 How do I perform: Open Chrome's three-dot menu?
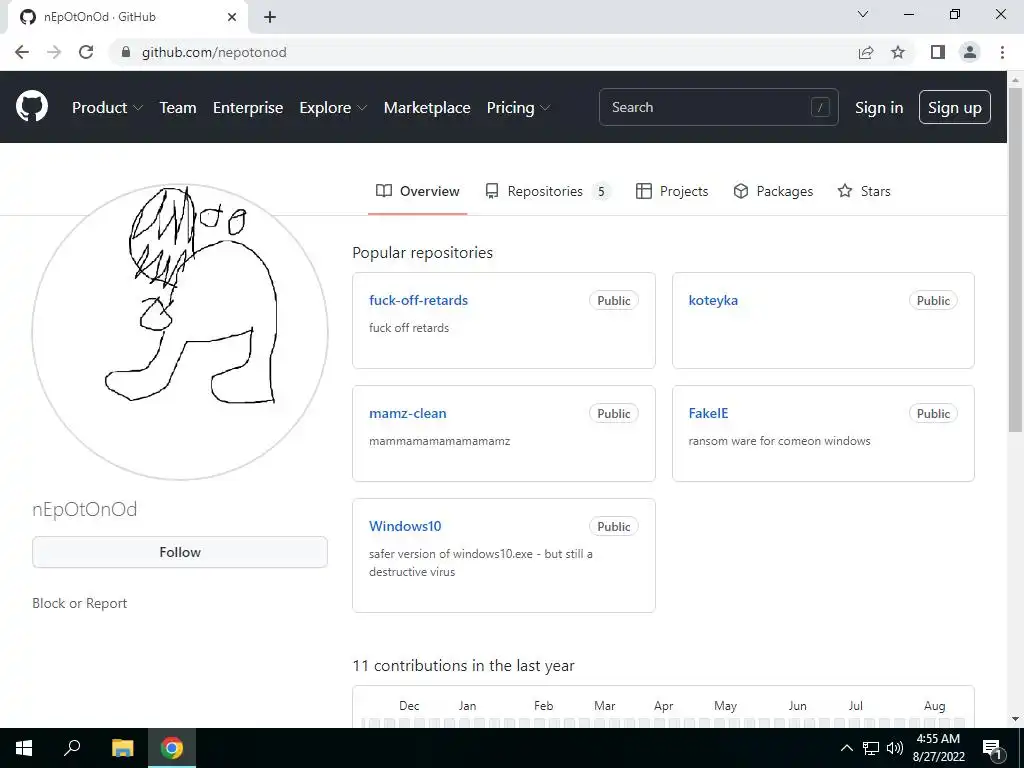point(1002,52)
